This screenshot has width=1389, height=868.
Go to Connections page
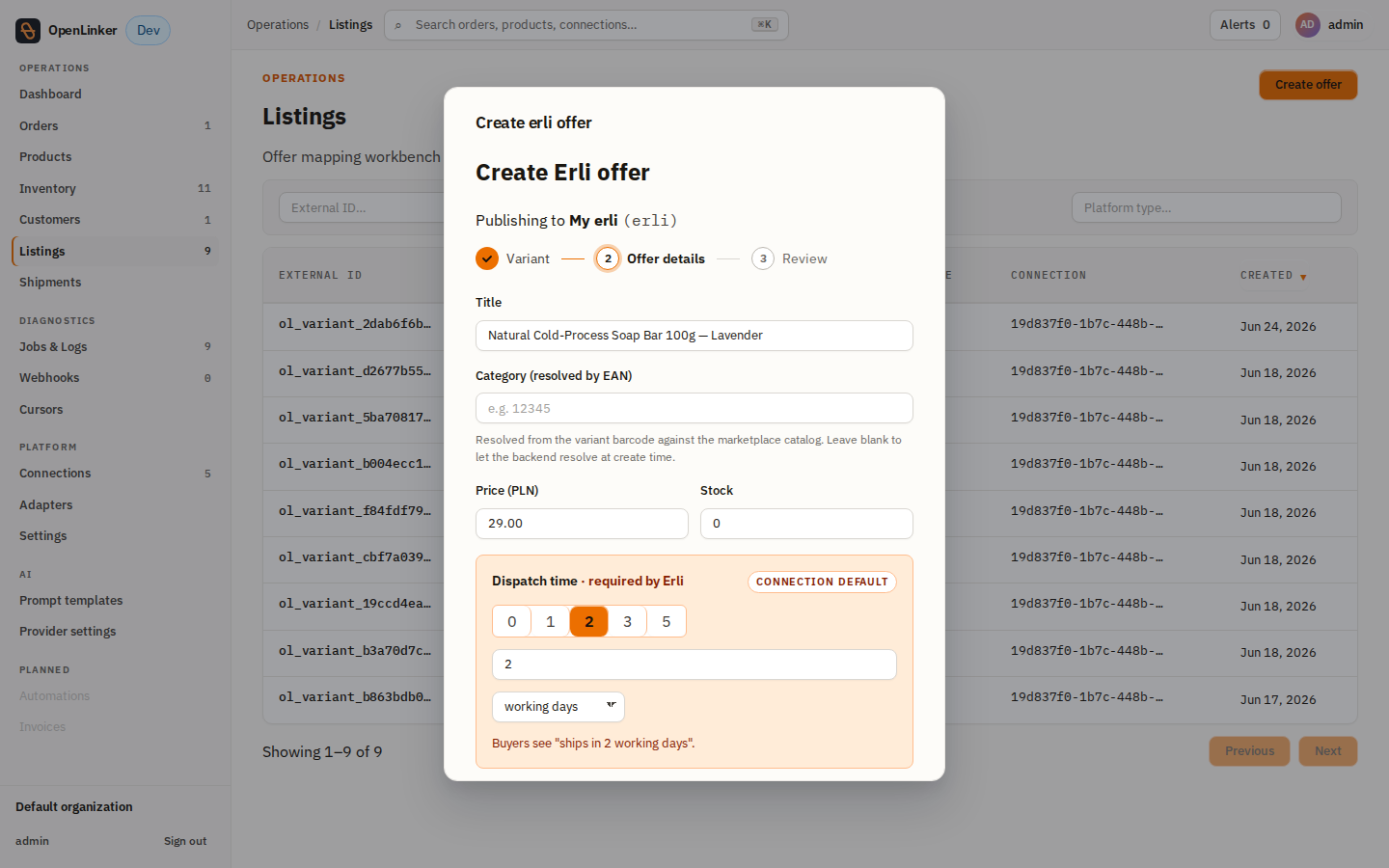(x=115, y=474)
